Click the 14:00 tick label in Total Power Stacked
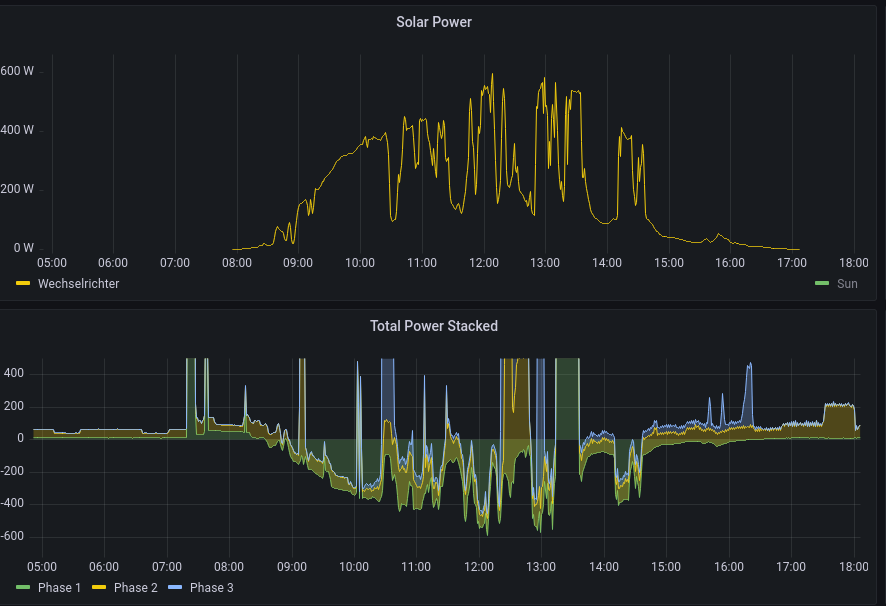 click(x=603, y=567)
